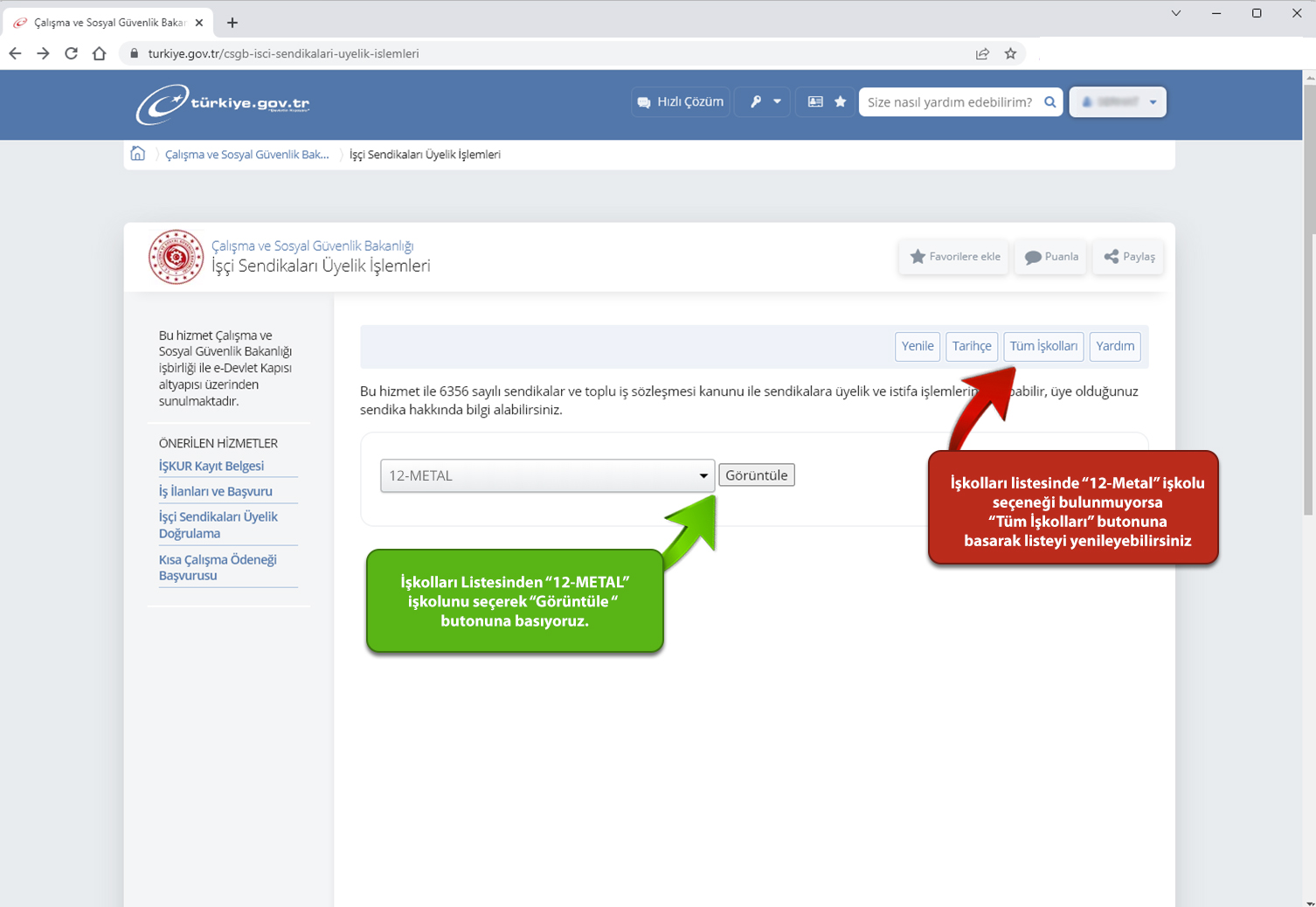Click the Tüm İşkolları button
Screen dimensions: 1316x907
click(1043, 346)
